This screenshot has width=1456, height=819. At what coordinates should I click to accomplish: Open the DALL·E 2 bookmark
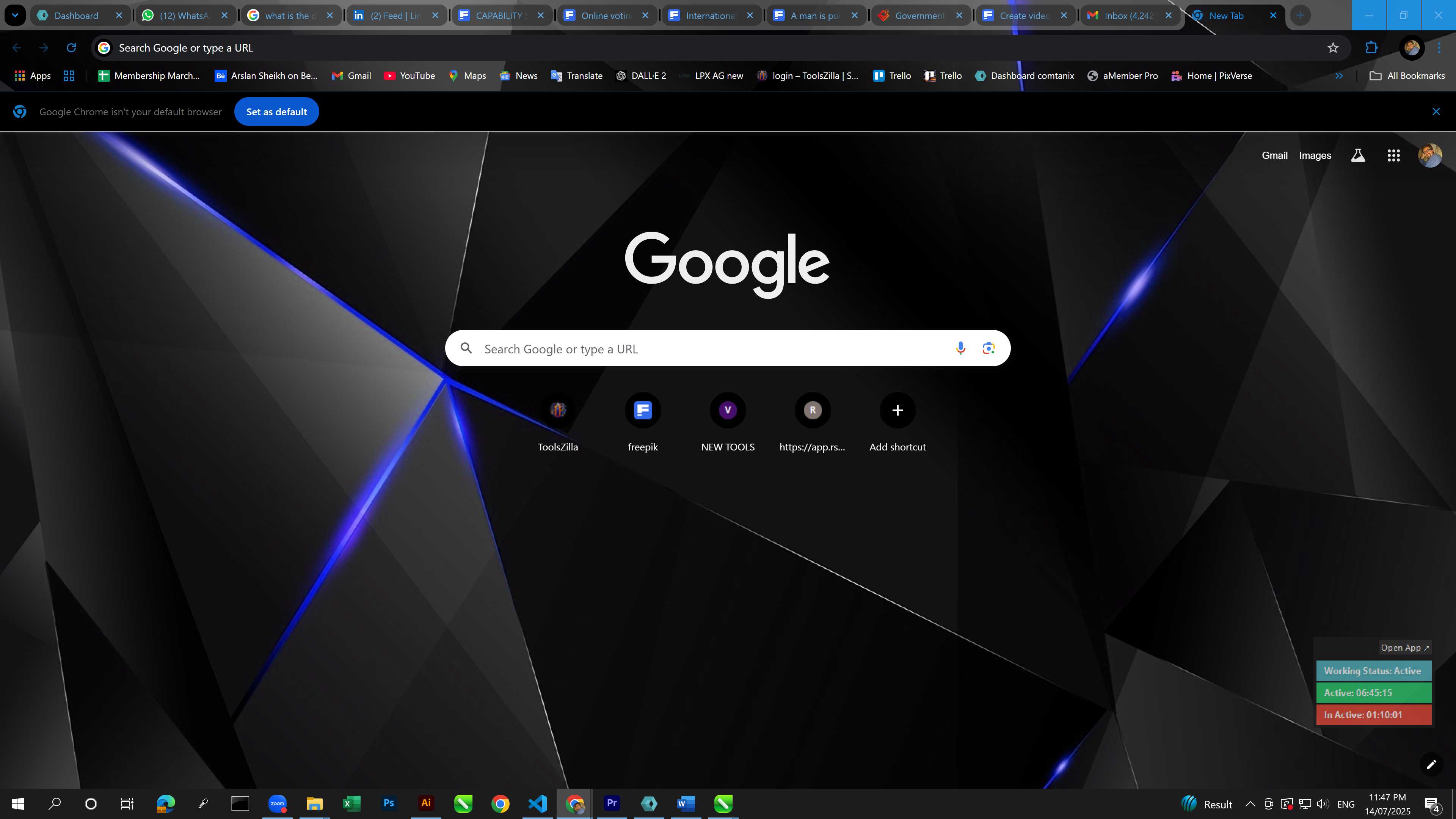(641, 76)
